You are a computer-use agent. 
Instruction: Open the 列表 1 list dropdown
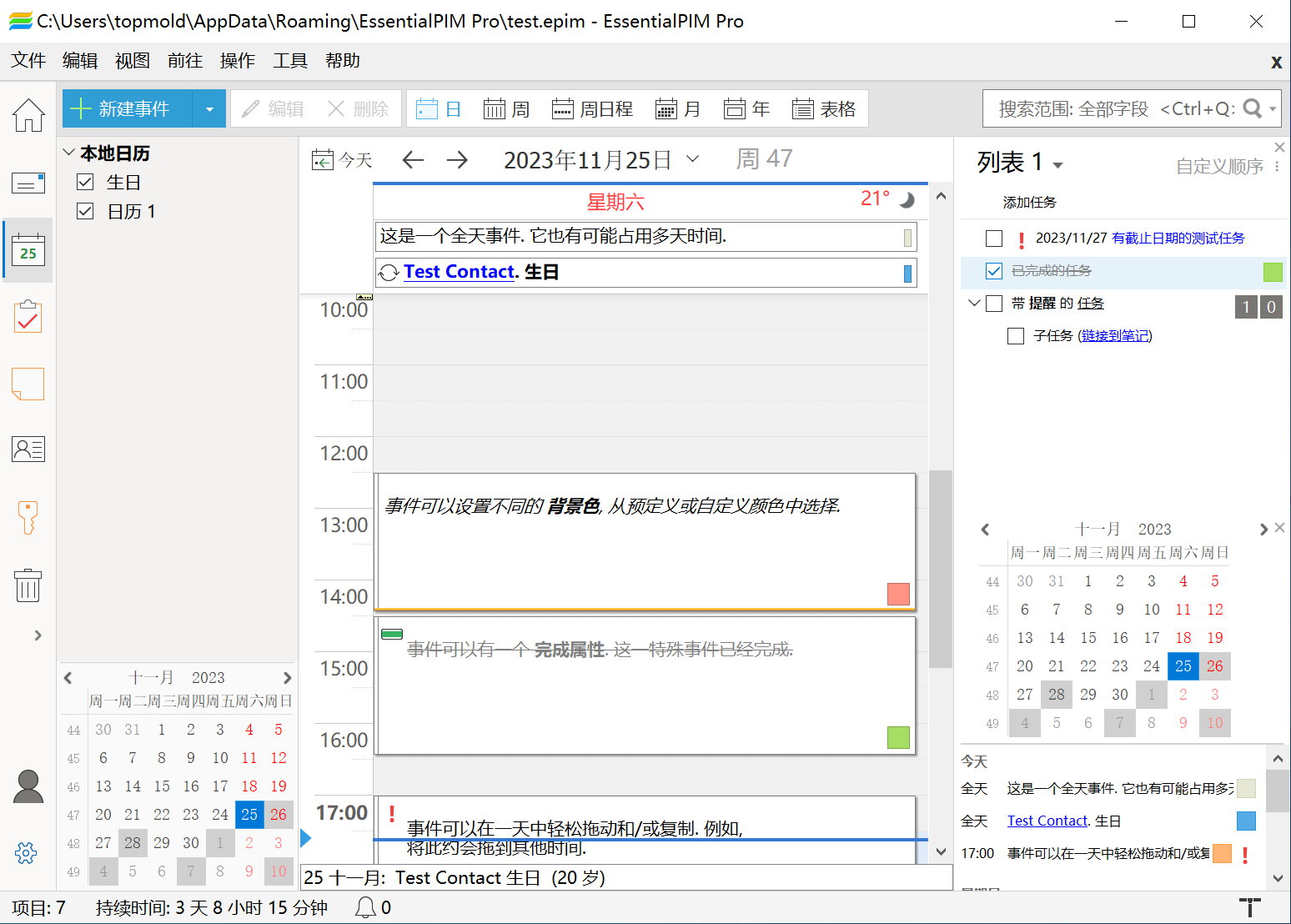point(1058,165)
